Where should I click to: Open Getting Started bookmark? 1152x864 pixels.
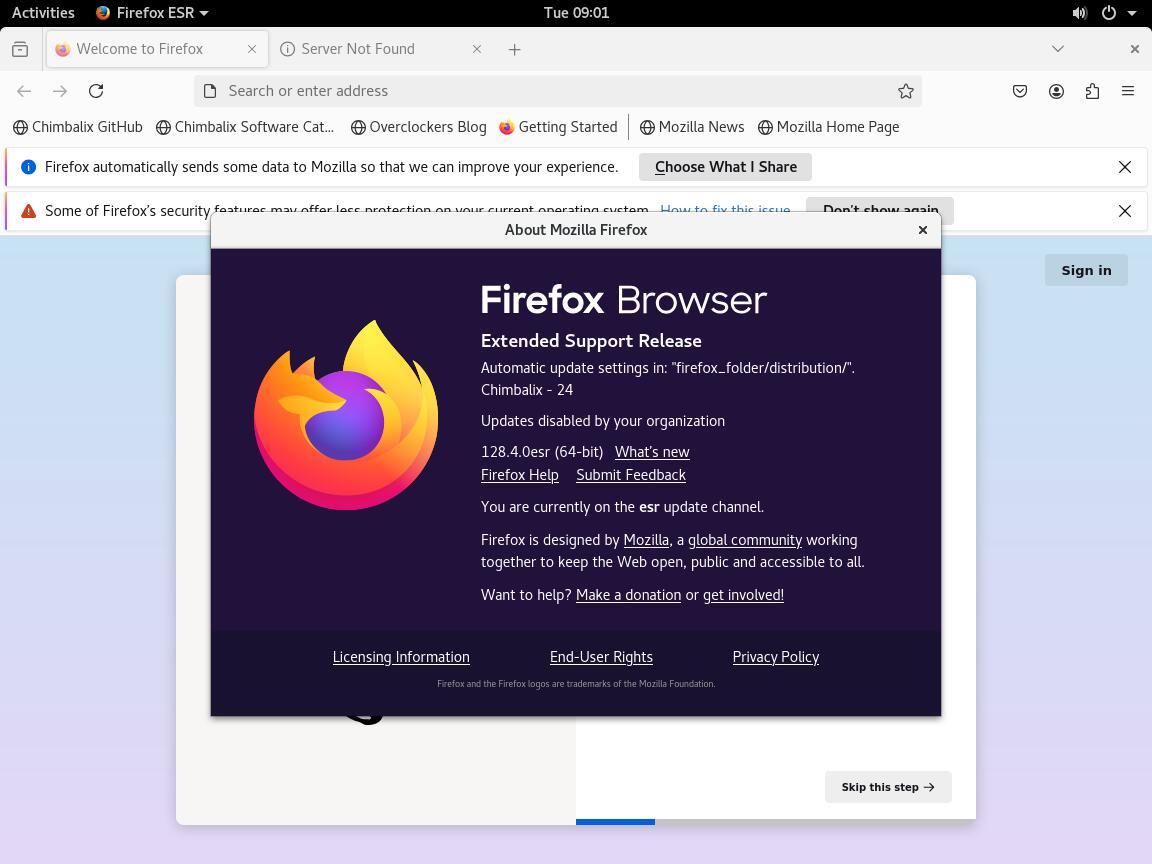[x=558, y=127]
